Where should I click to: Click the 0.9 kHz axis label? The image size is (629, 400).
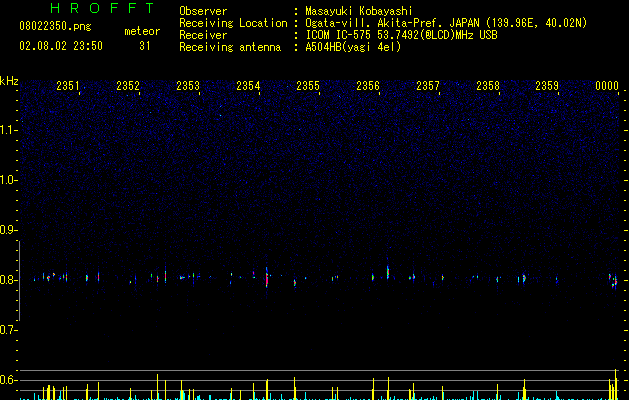[8, 230]
